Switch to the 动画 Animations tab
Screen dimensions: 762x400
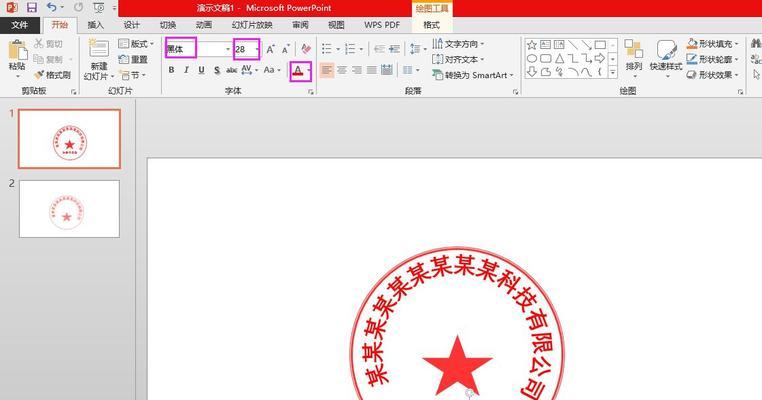click(x=204, y=25)
